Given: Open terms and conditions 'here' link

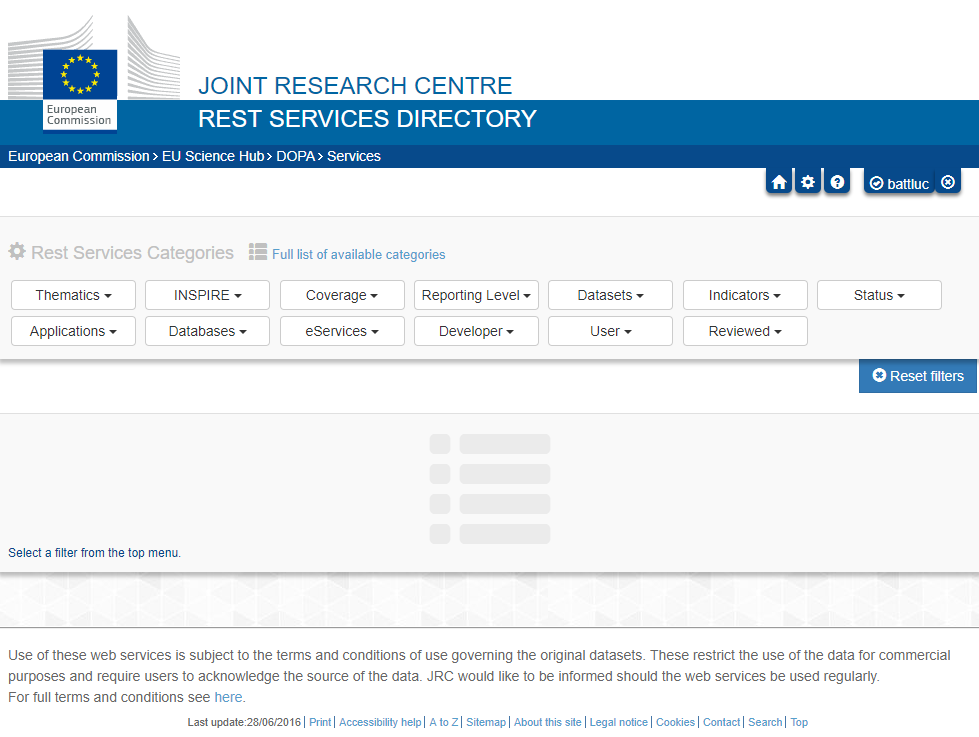Looking at the screenshot, I should pos(228,697).
